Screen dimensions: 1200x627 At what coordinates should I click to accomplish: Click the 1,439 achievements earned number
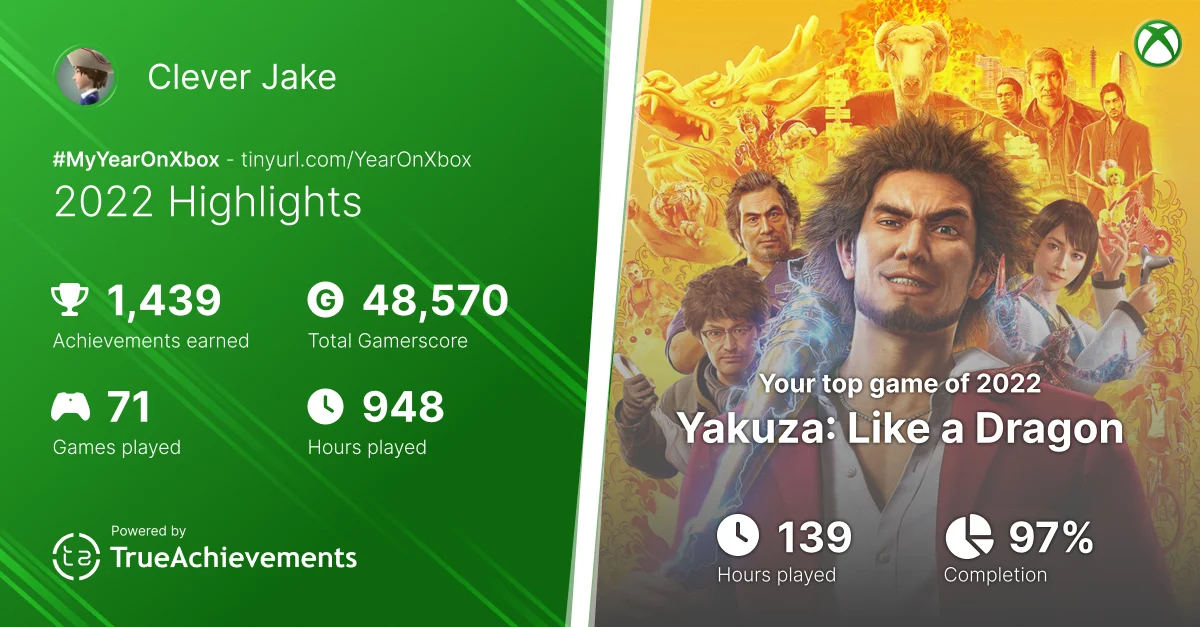[163, 300]
